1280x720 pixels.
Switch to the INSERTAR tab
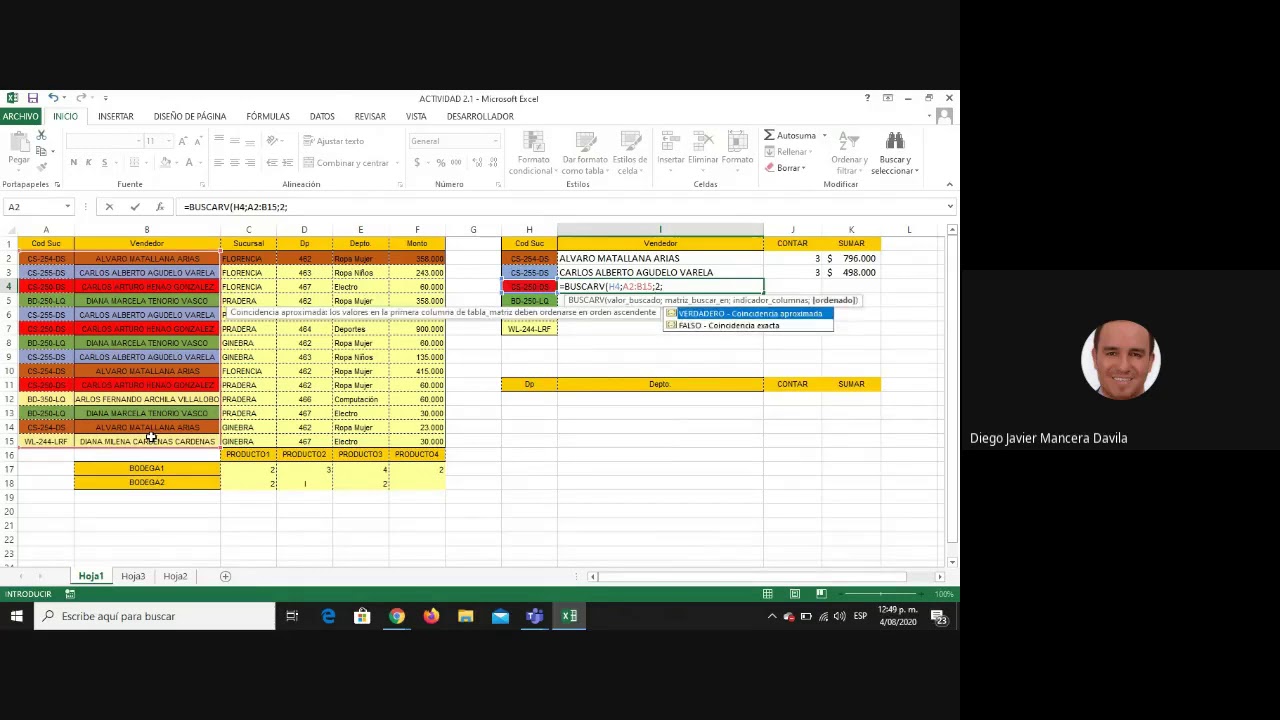[115, 116]
